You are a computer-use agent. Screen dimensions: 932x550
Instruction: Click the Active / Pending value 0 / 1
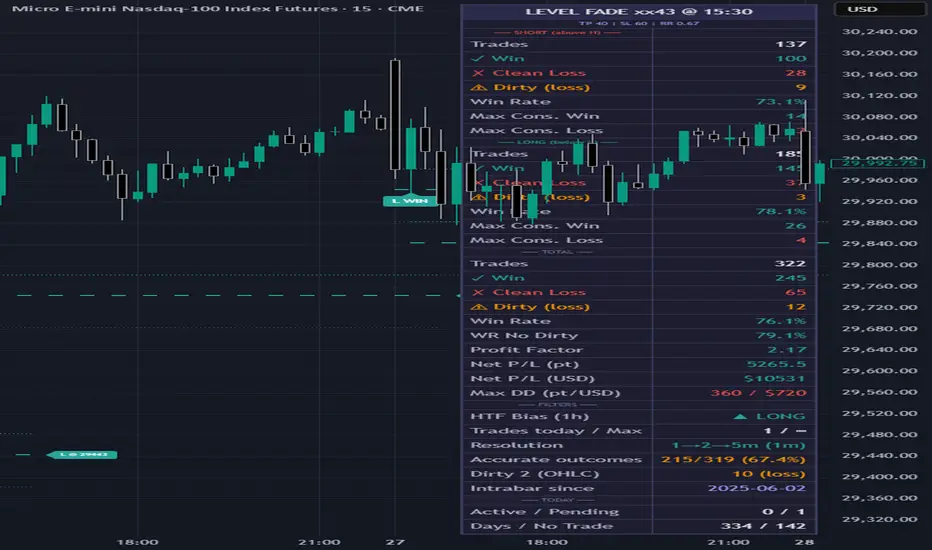783,511
